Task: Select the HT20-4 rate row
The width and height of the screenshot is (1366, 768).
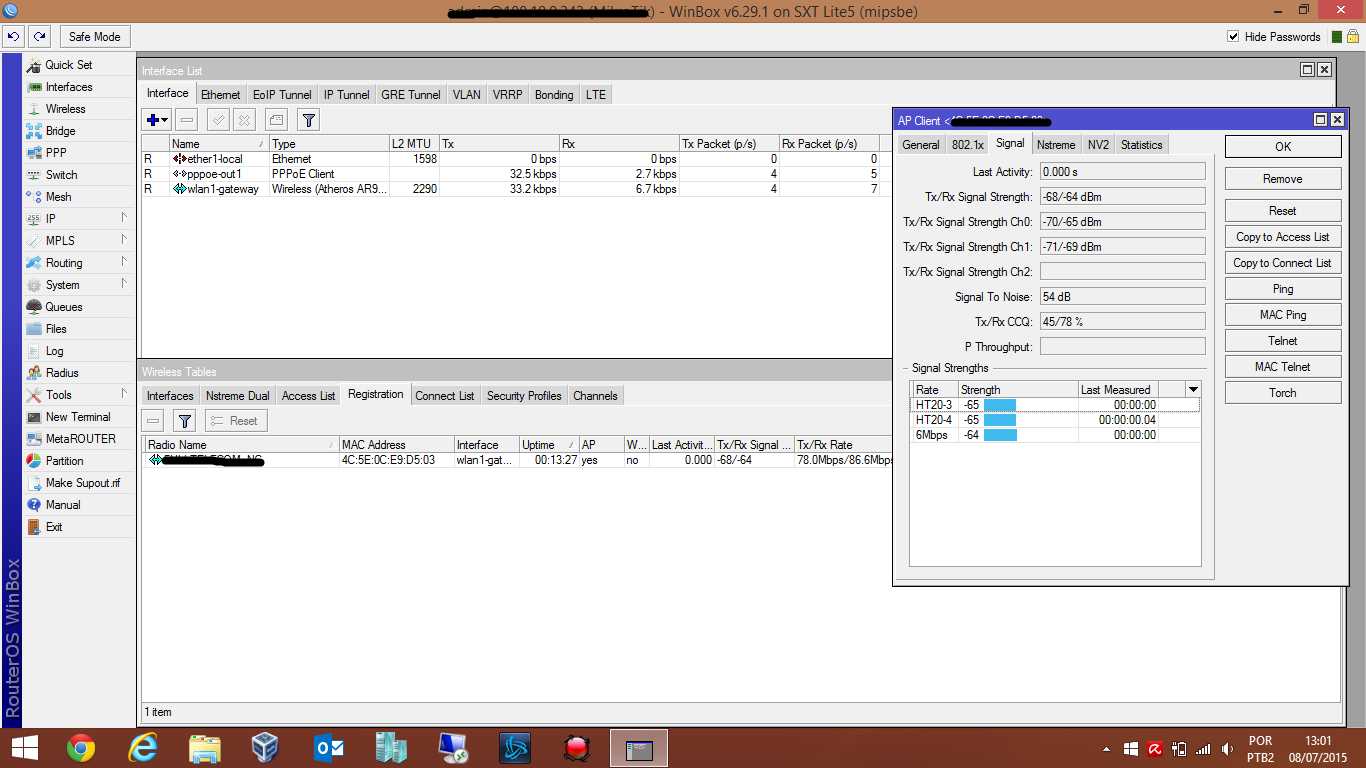Action: coord(1055,420)
